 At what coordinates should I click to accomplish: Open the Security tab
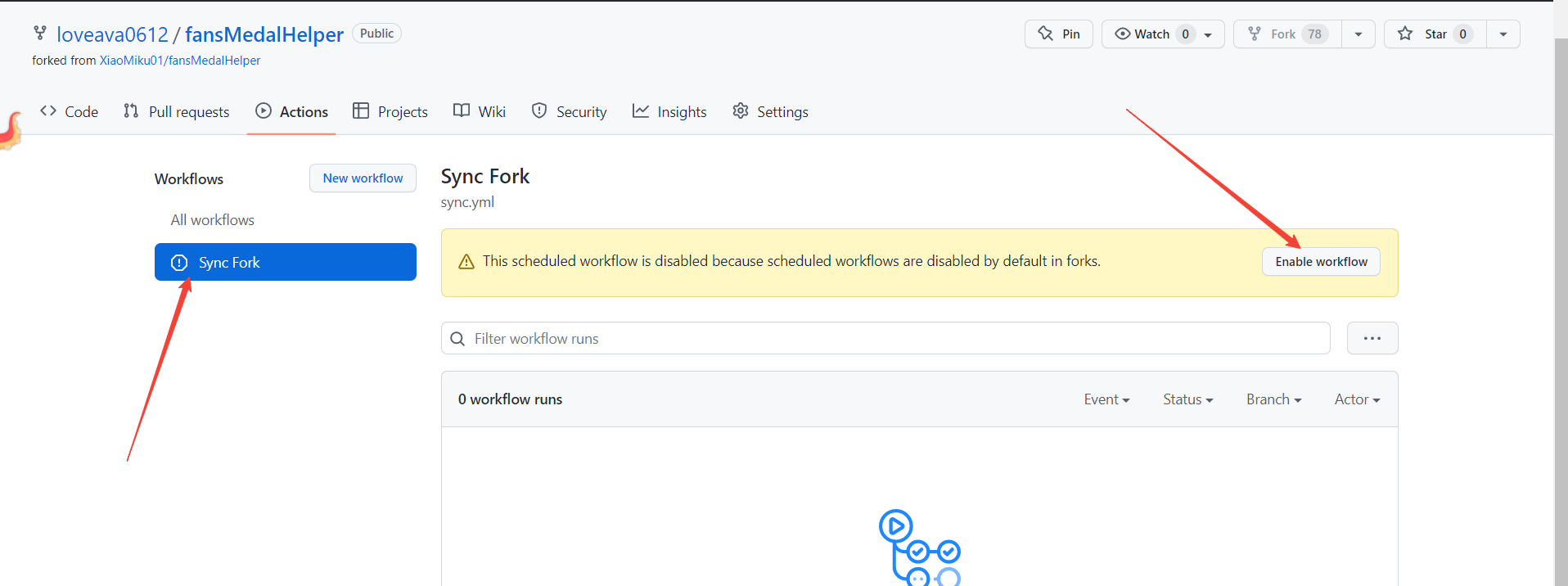[x=570, y=112]
